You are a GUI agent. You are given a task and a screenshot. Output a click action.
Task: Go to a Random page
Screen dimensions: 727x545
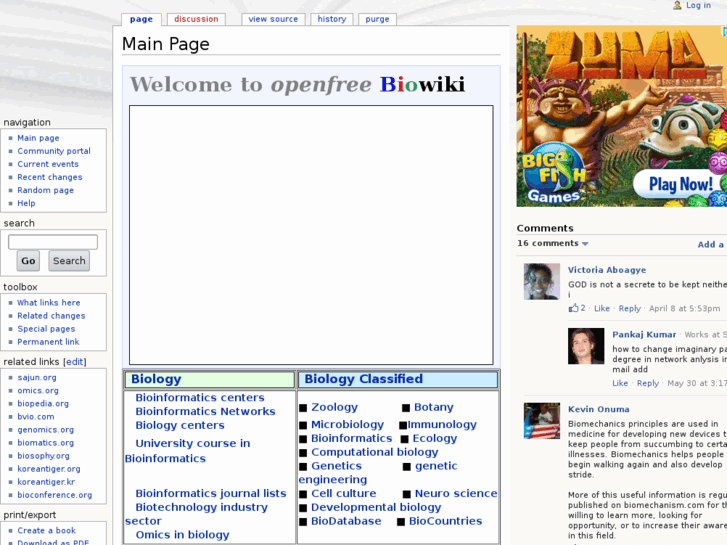click(45, 190)
